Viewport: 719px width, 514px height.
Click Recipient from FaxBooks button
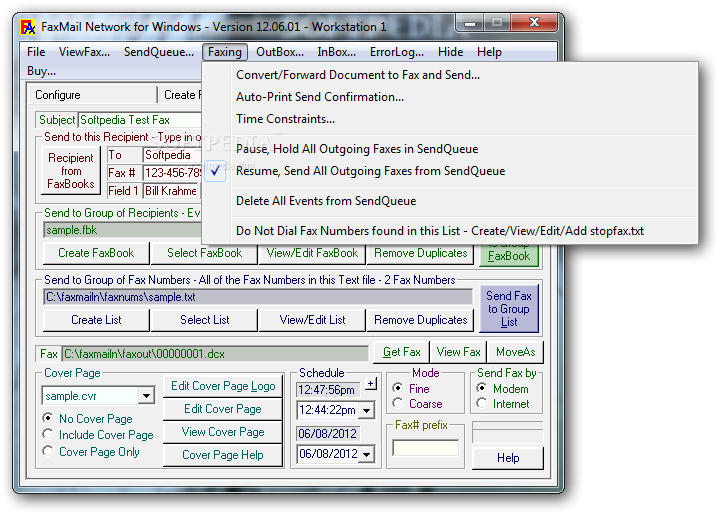coord(71,171)
